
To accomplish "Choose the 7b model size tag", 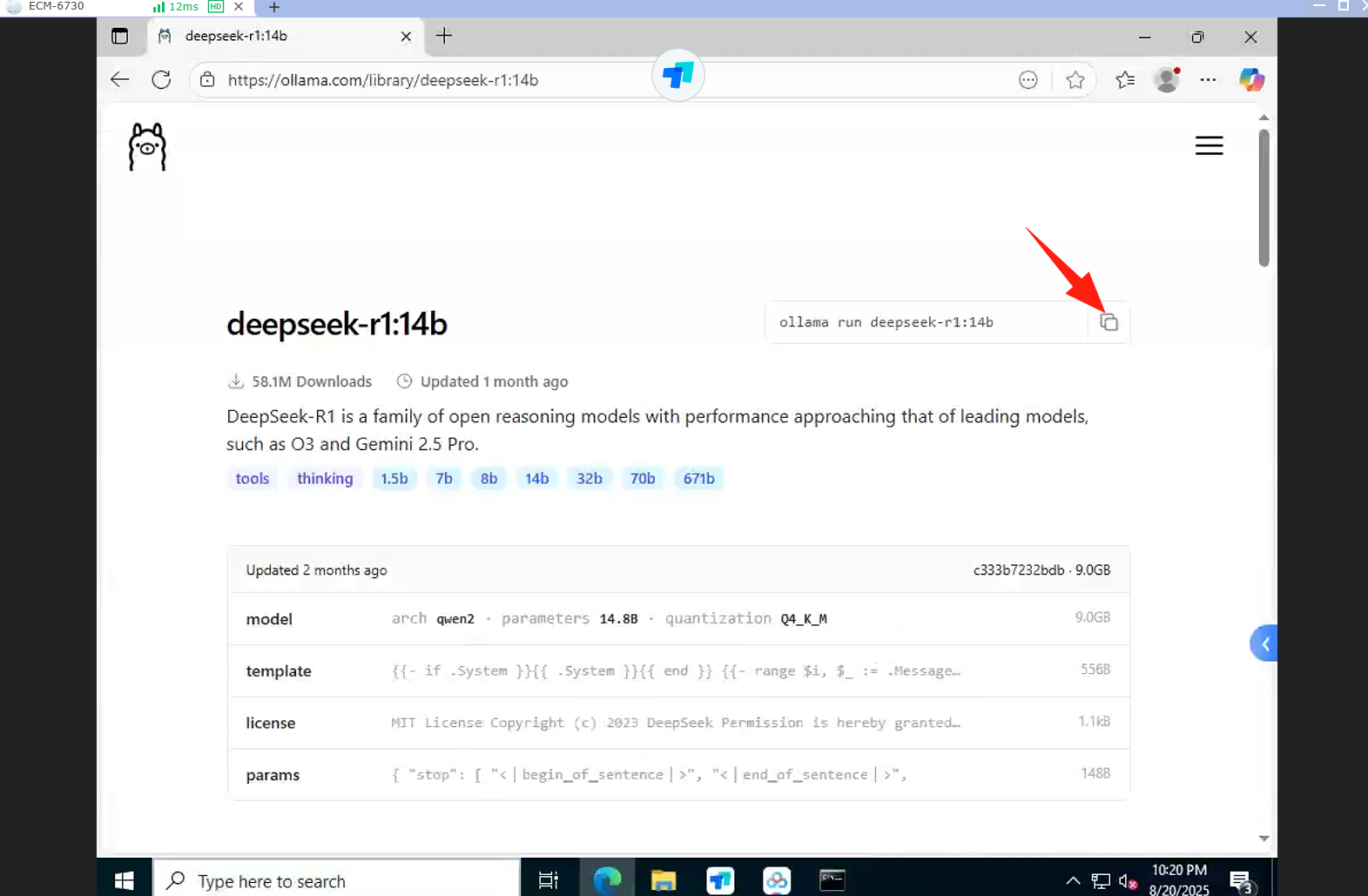I will click(444, 478).
